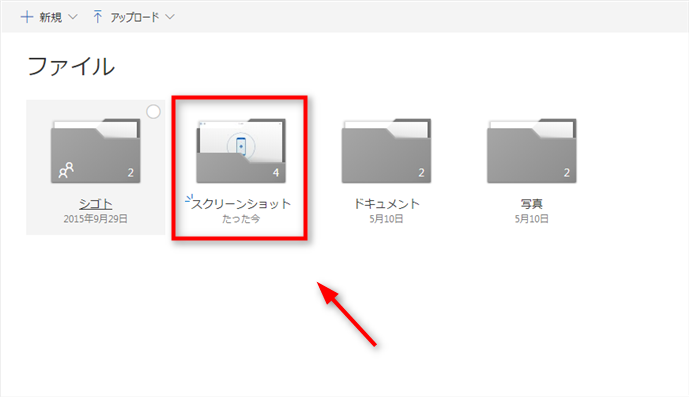The height and width of the screenshot is (397, 689).
Task: Open the 写真 folder thumbnail
Action: [532, 150]
